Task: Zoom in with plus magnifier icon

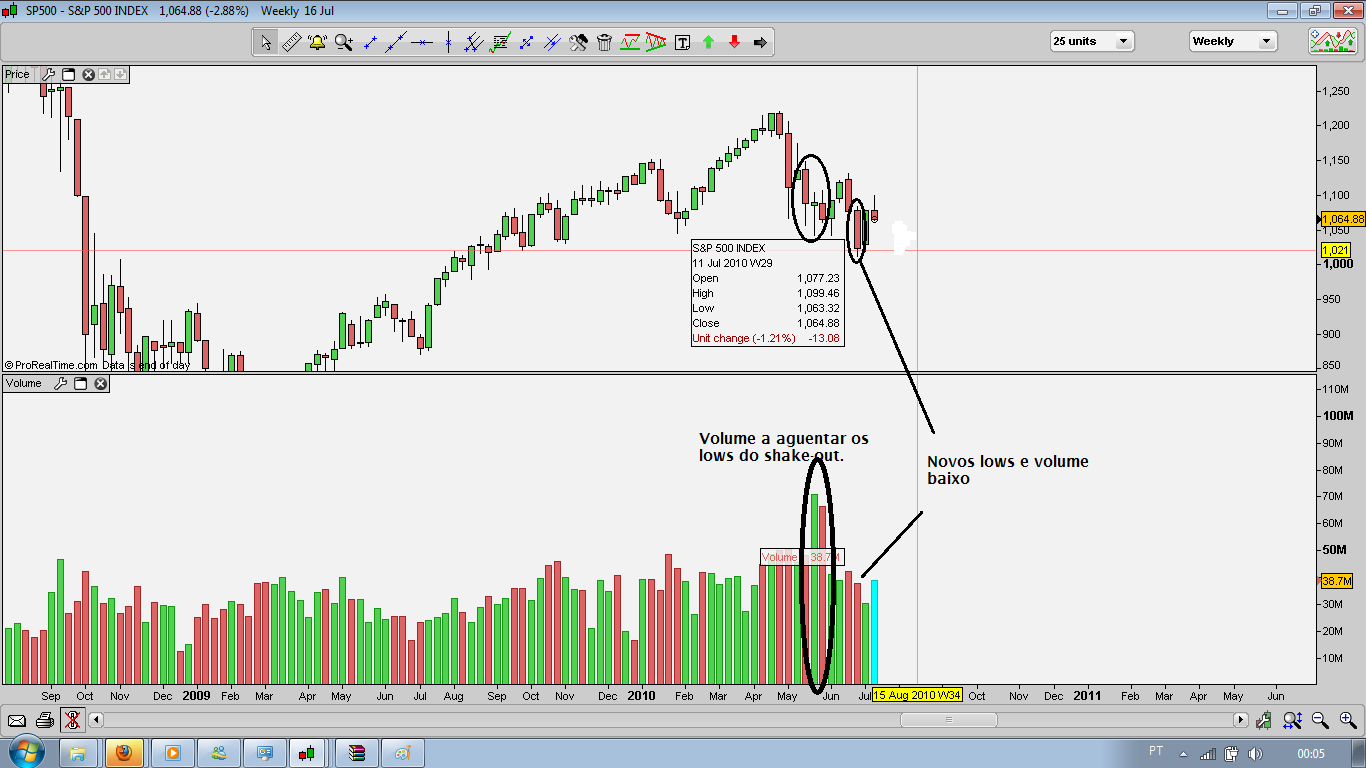Action: click(x=1348, y=719)
